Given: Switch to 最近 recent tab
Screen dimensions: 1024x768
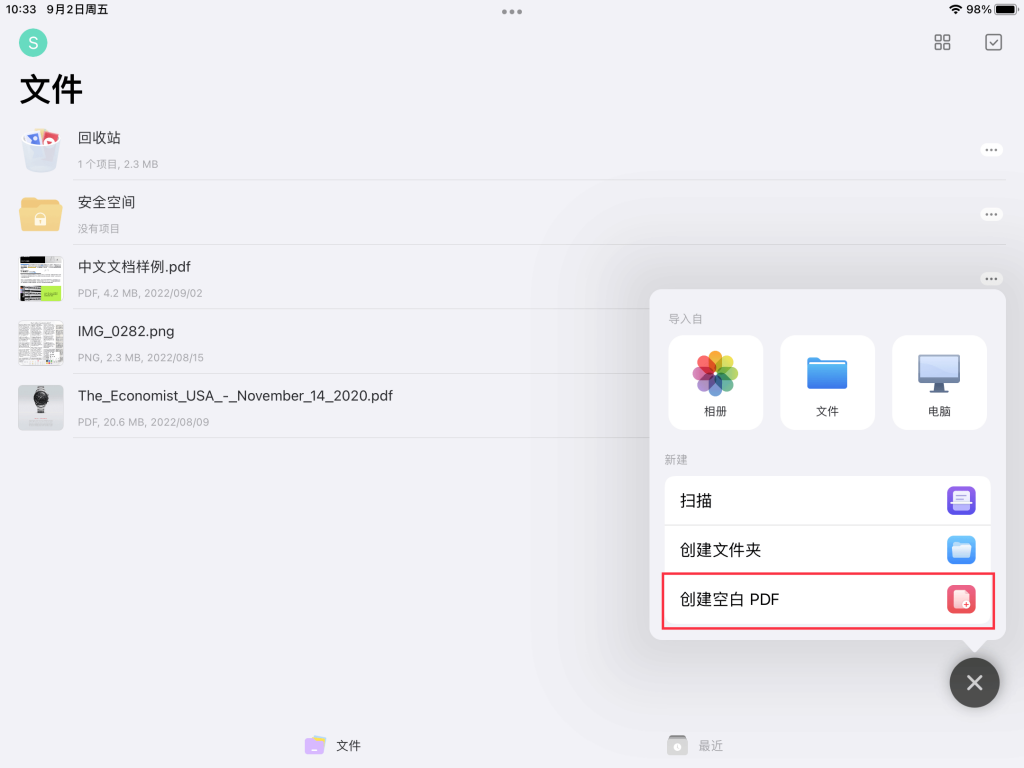Looking at the screenshot, I should pyautogui.click(x=696, y=746).
